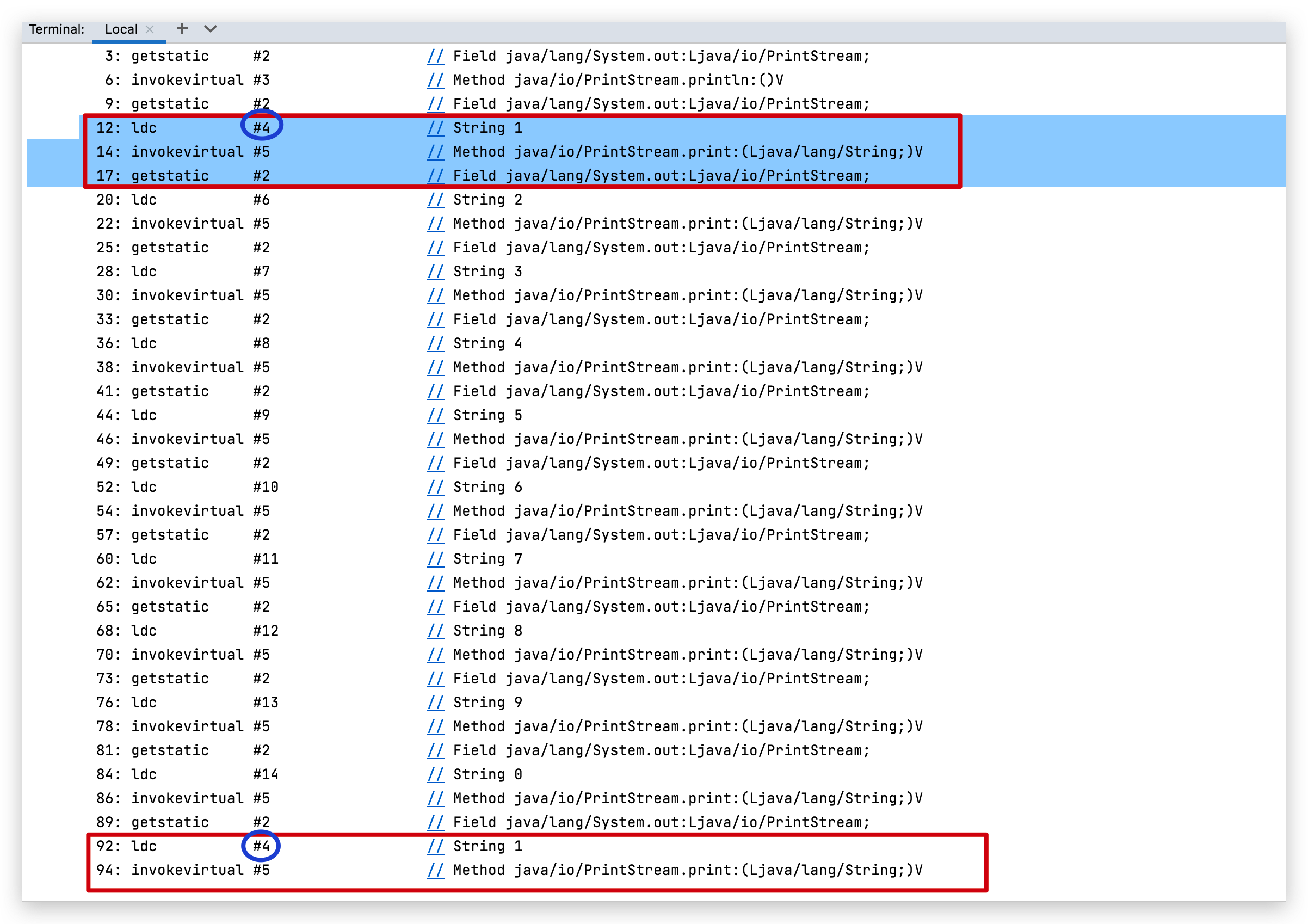
Task: Click the // link next to String 0
Action: point(435,774)
